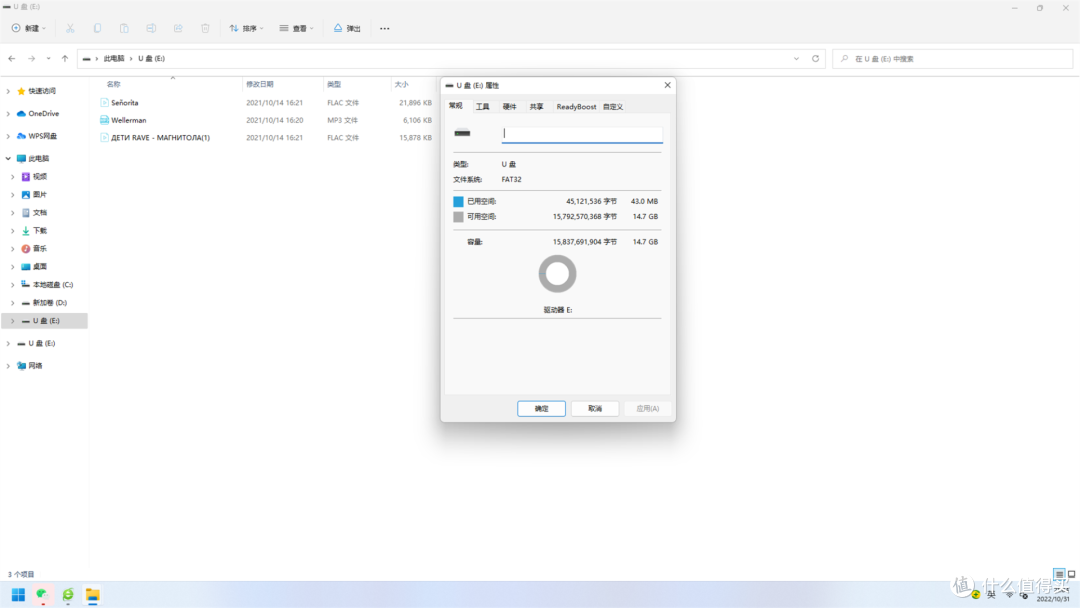This screenshot has width=1080, height=608.
Task: Switch to the 常规 tab in properties
Action: [x=456, y=106]
